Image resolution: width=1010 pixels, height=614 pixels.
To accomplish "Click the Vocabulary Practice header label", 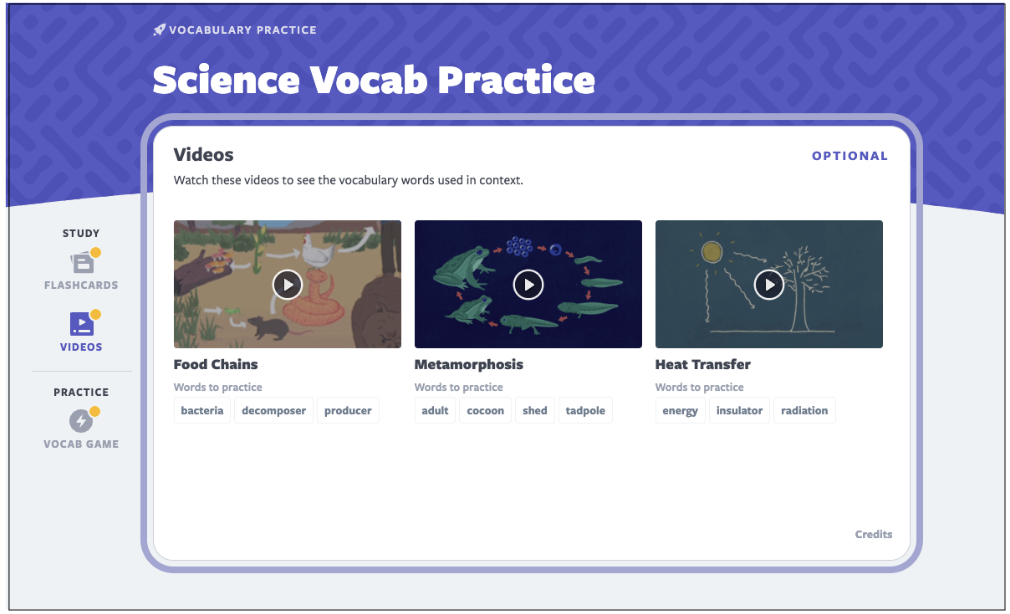I will coord(242,30).
